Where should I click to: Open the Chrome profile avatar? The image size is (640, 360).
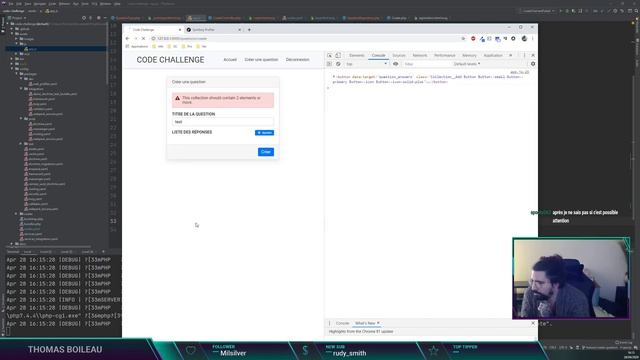tap(524, 38)
